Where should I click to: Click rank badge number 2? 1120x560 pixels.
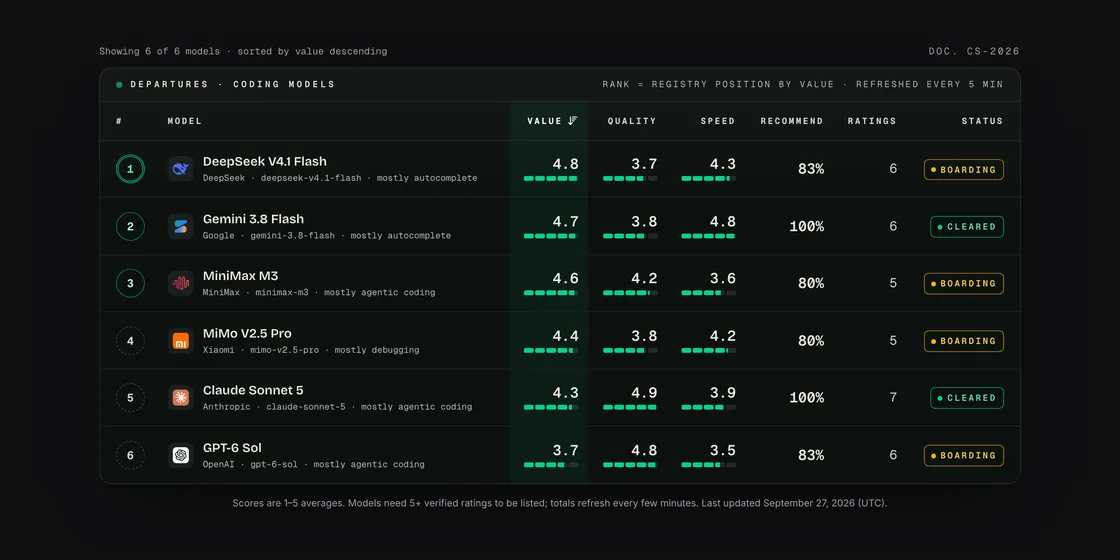coord(130,226)
